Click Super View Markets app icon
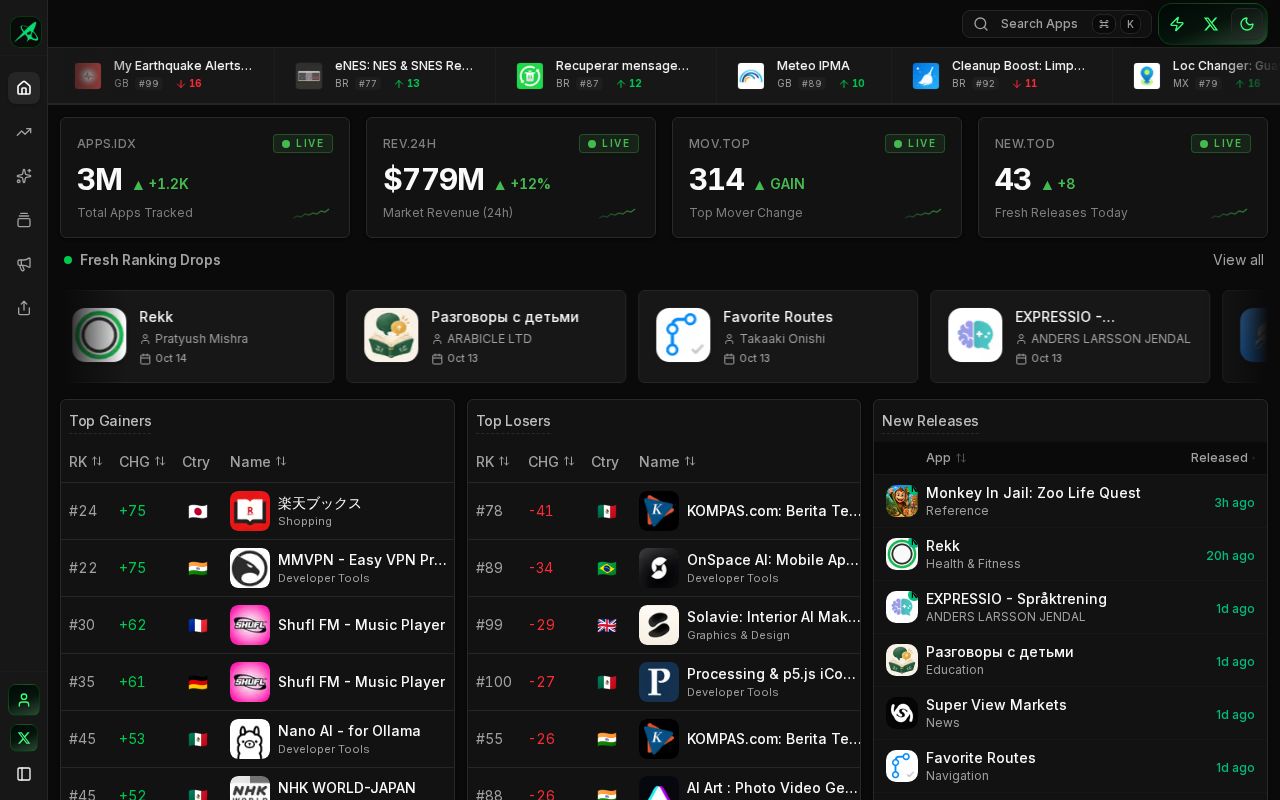Image resolution: width=1280 pixels, height=800 pixels. click(x=902, y=713)
